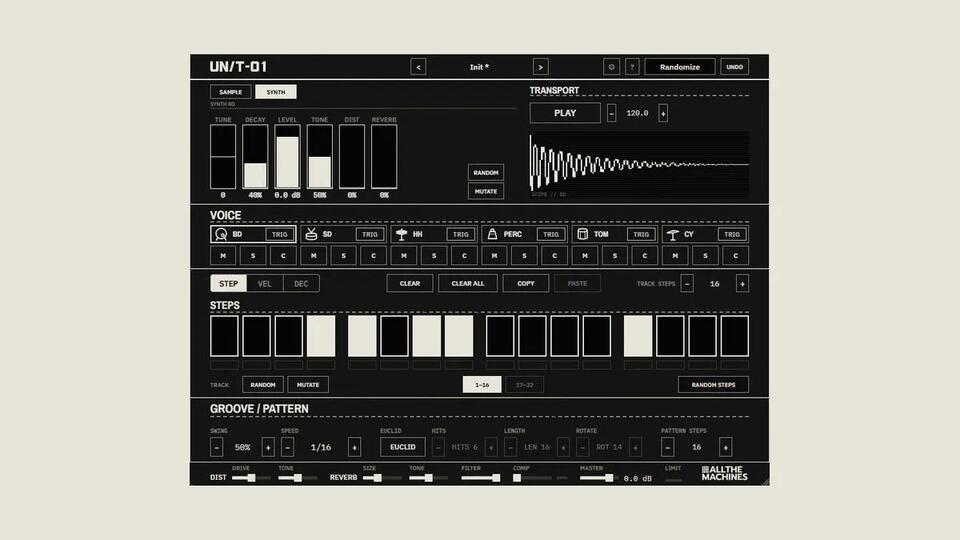
Task: Trigger the SD voice with TRIG
Action: click(370, 234)
